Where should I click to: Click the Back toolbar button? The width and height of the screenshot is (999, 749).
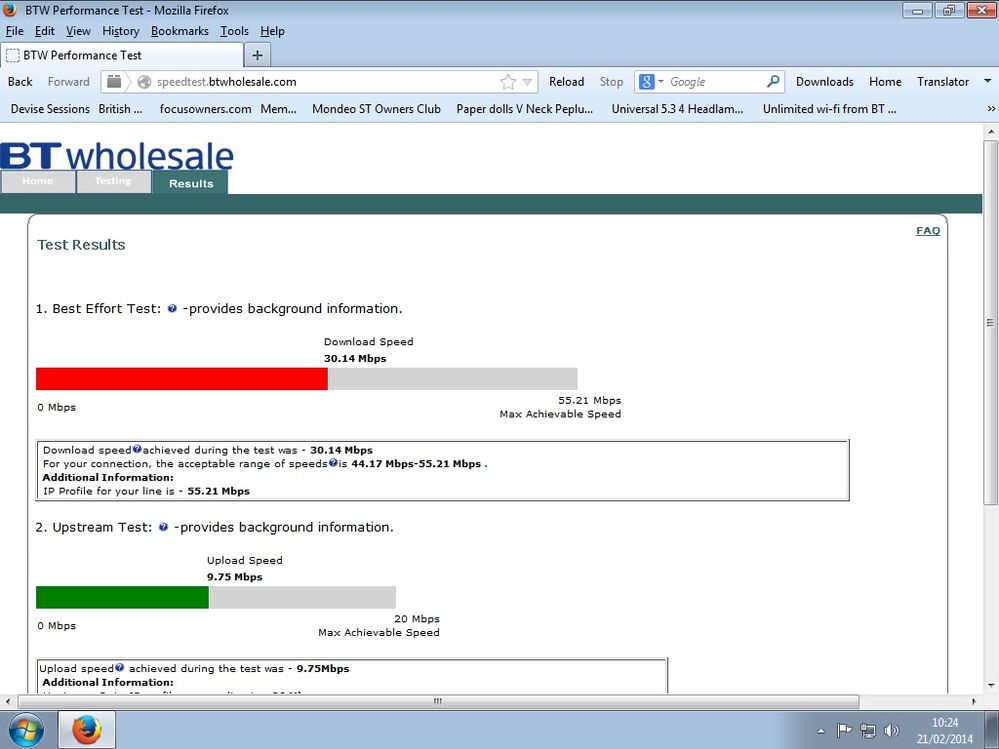tap(20, 82)
